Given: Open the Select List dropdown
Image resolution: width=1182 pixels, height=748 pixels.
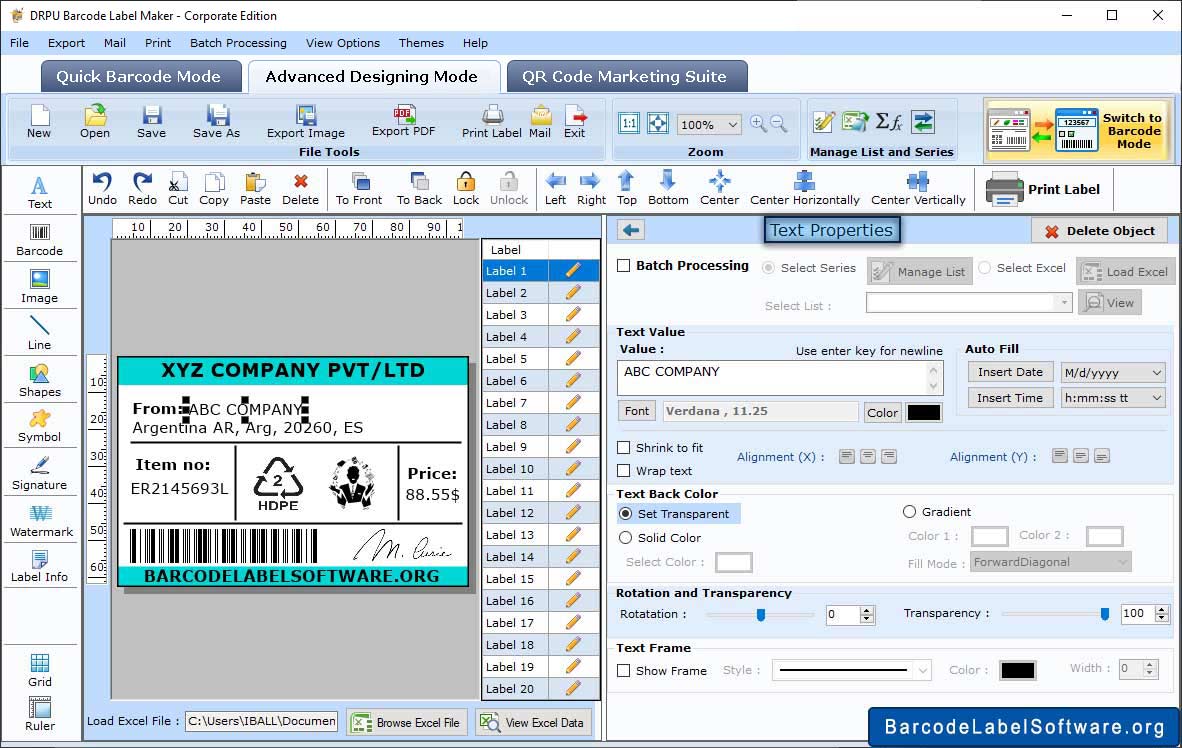Looking at the screenshot, I should (969, 303).
